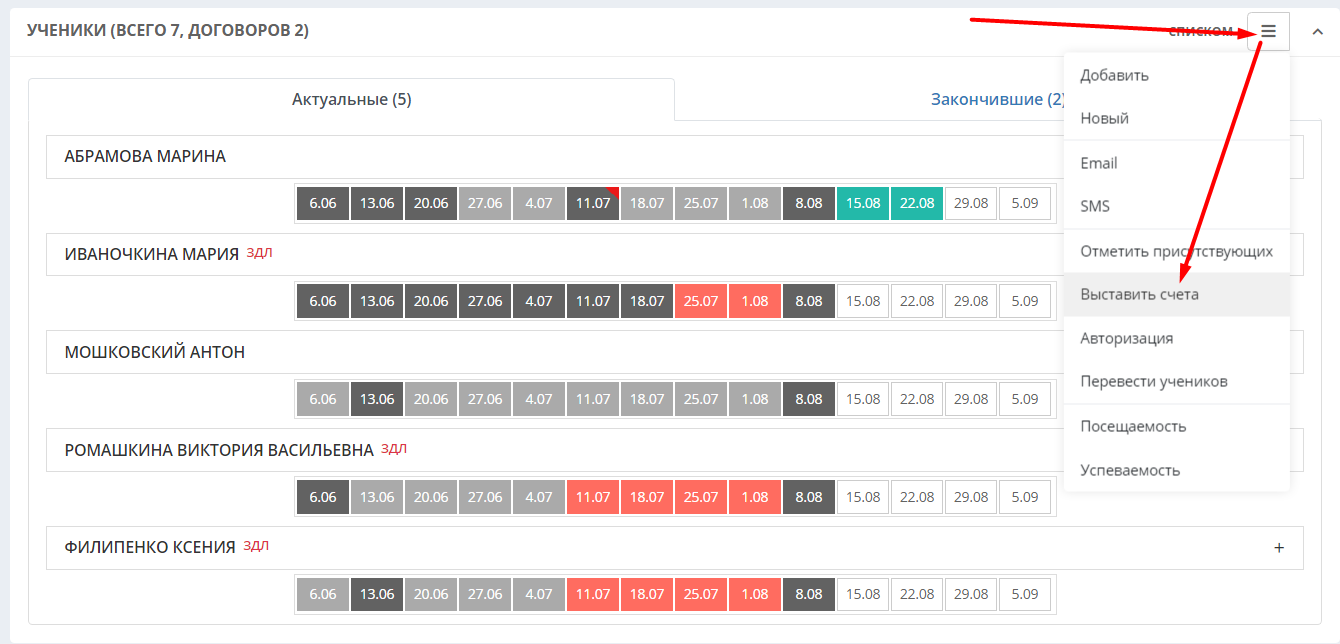This screenshot has height=644, width=1340.
Task: Select red 25.07 cell for Иваночкина Мария
Action: (x=701, y=301)
